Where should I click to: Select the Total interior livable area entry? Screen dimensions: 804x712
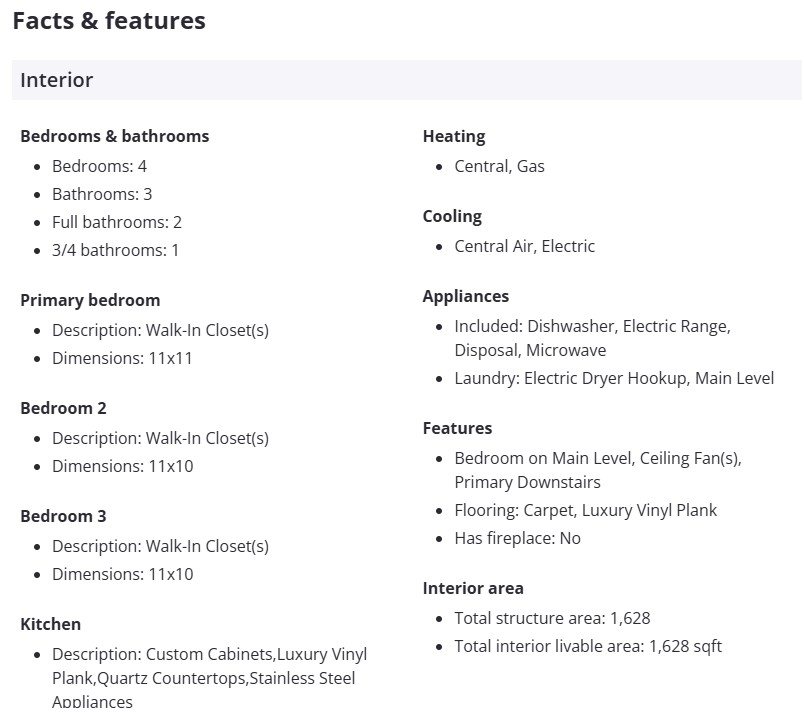[587, 646]
